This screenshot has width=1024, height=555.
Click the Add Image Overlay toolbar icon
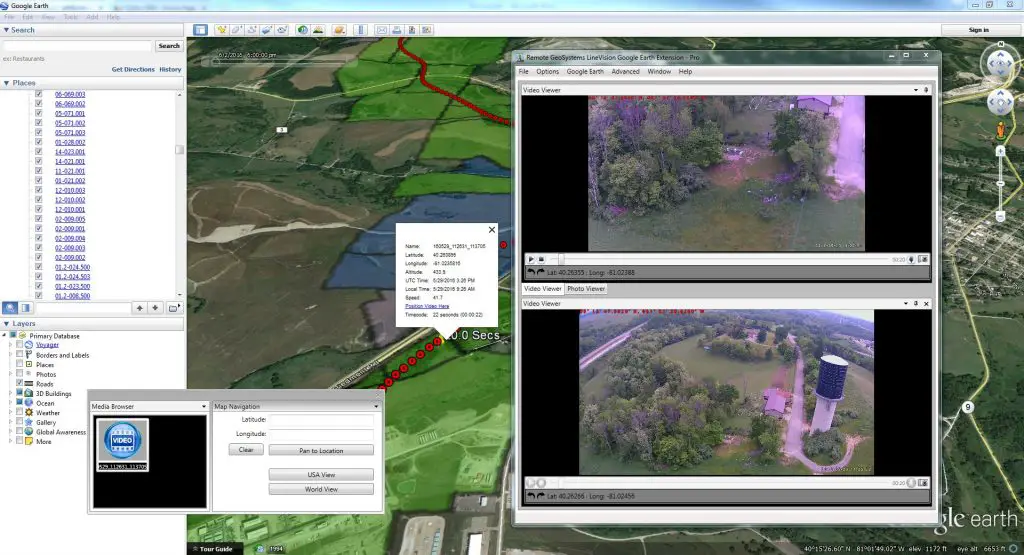pos(266,30)
